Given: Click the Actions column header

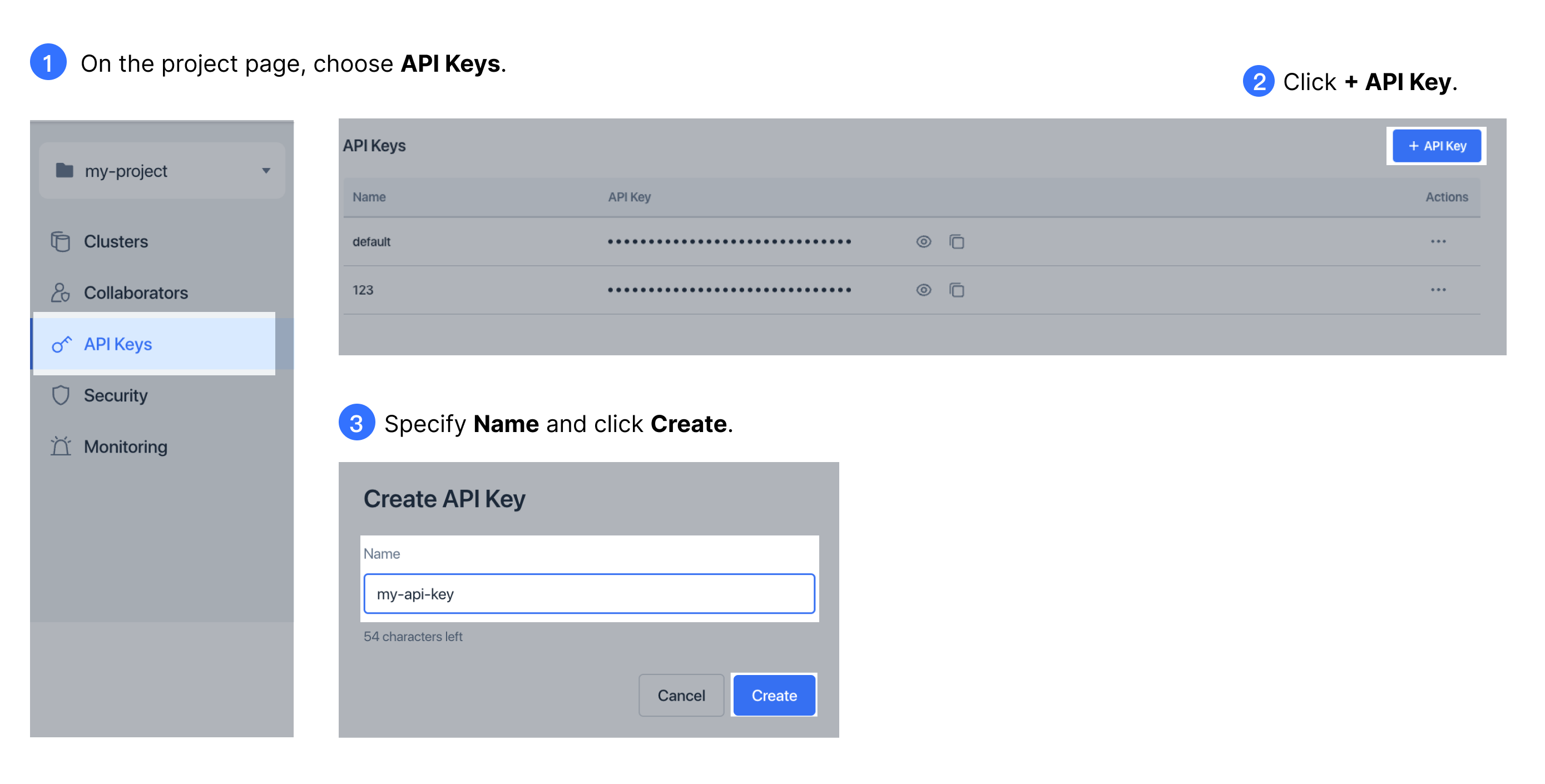Looking at the screenshot, I should (1447, 197).
